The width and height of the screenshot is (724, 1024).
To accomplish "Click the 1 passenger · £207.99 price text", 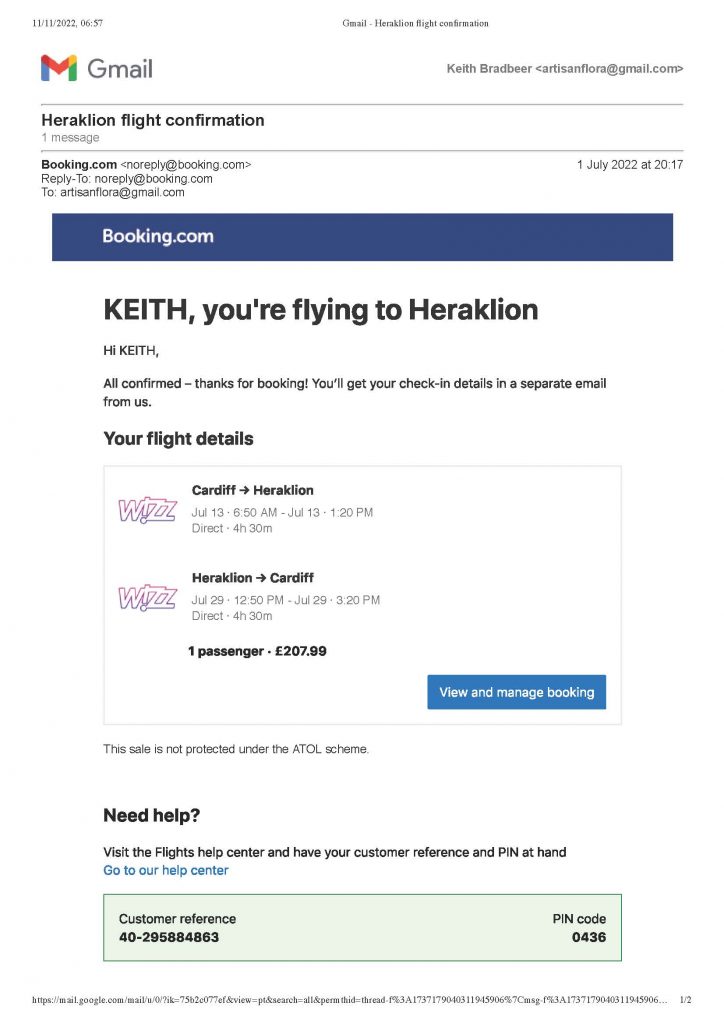I will 257,651.
